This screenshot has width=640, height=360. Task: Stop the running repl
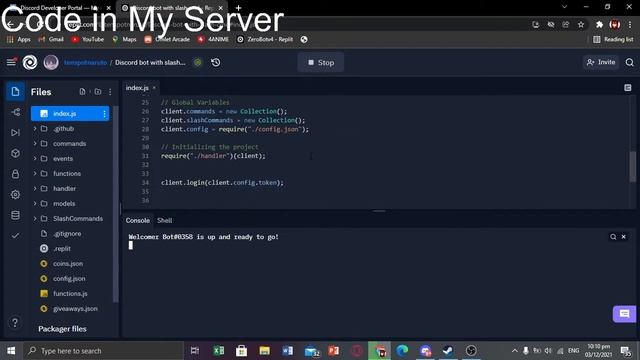pyautogui.click(x=321, y=62)
